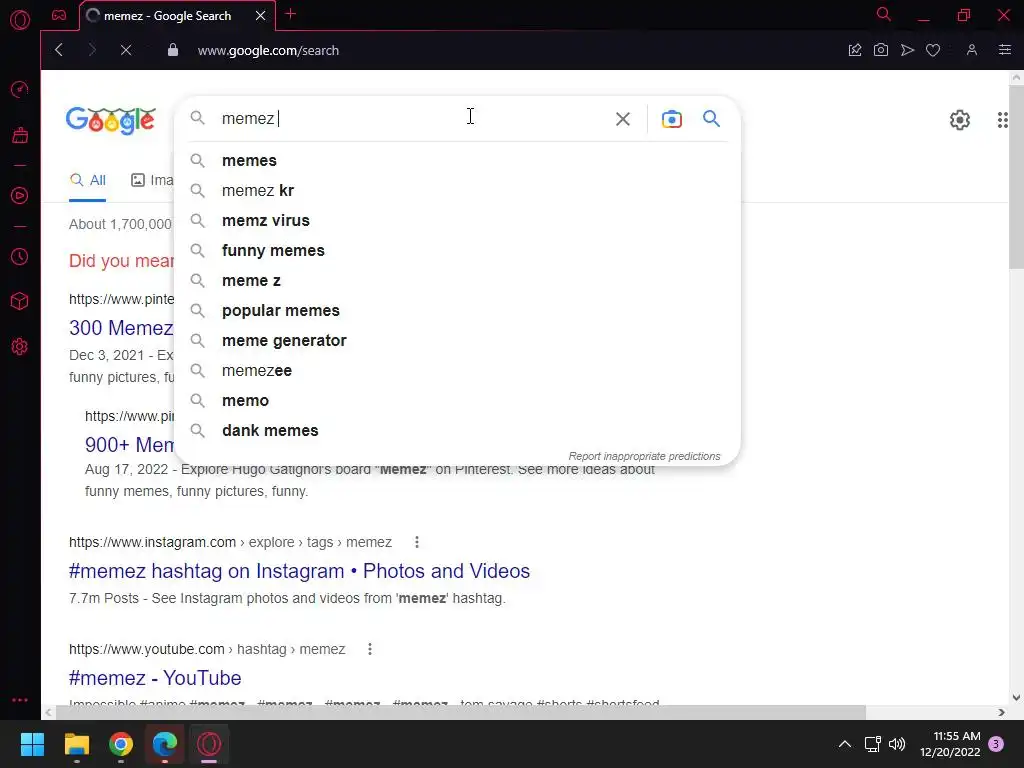
Task: Select the memez Google Search tab
Action: pos(168,16)
